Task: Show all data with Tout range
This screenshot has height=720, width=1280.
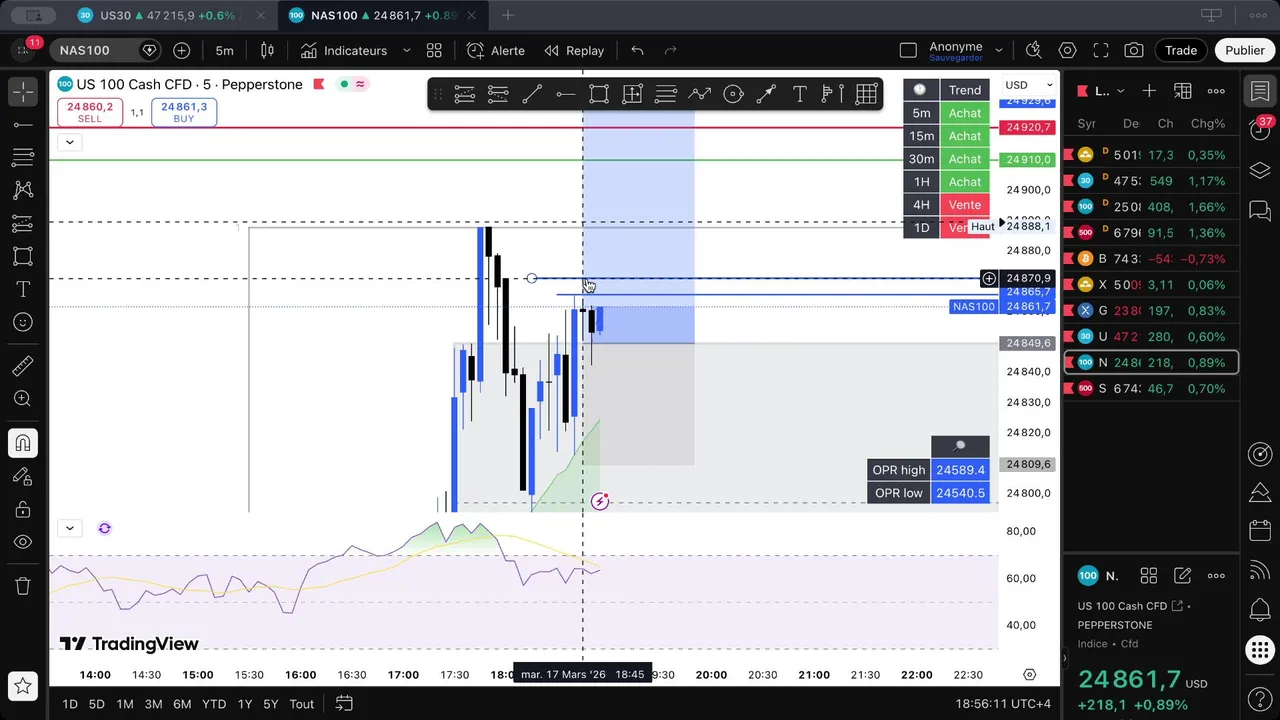Action: (302, 704)
